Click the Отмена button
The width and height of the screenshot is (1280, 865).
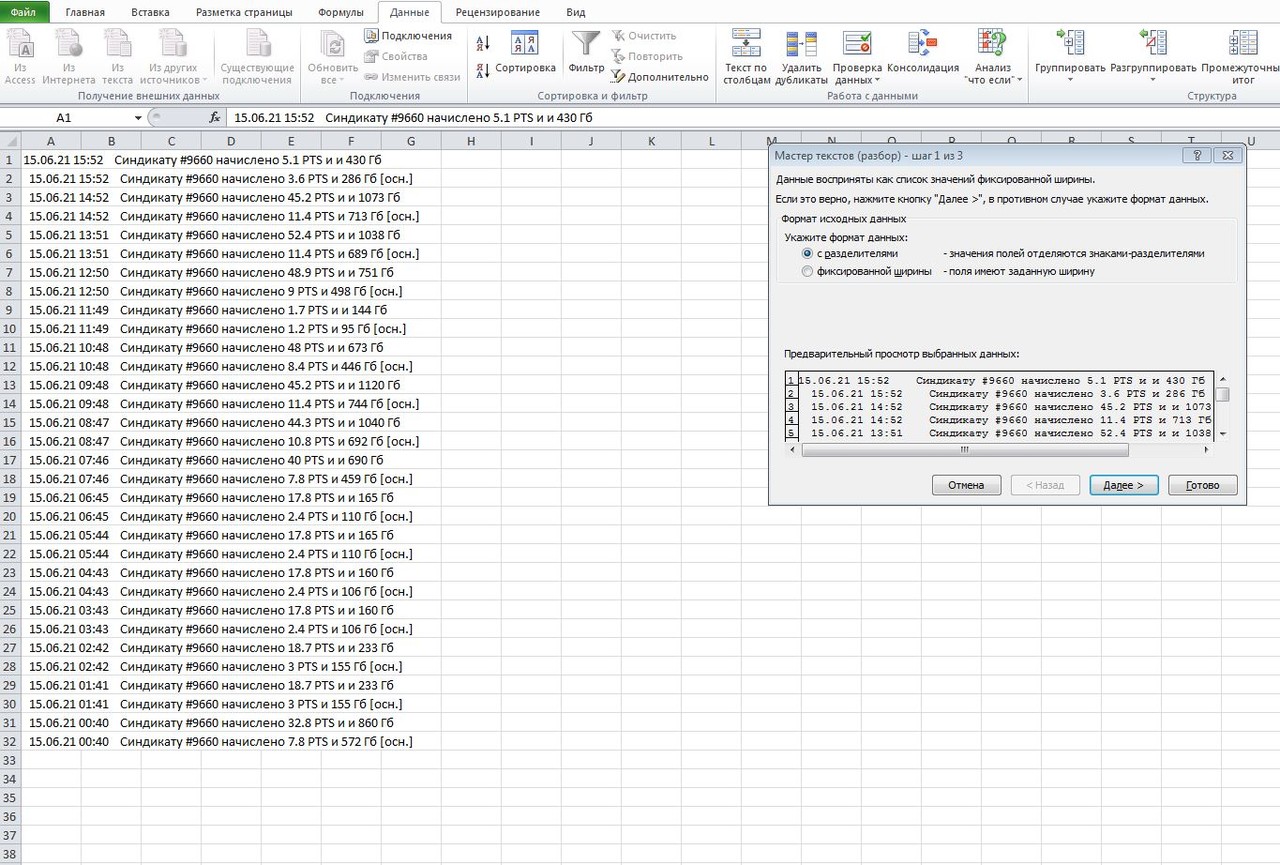967,485
